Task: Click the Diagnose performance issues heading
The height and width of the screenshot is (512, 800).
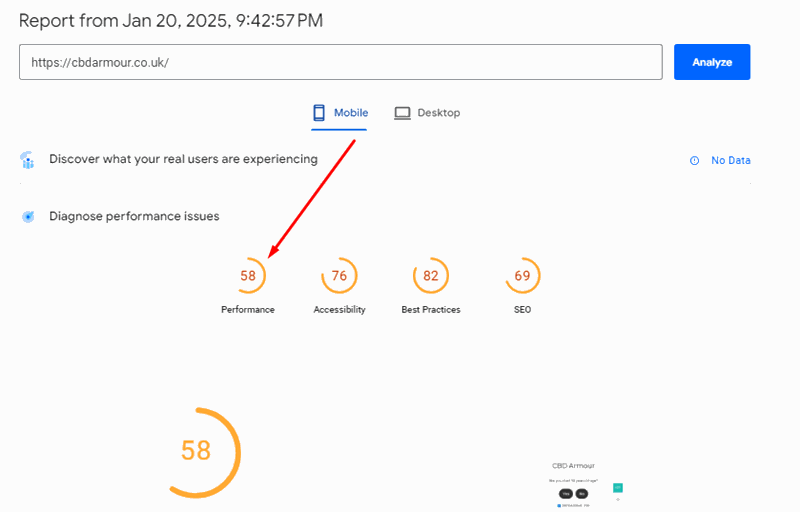Action: click(134, 216)
